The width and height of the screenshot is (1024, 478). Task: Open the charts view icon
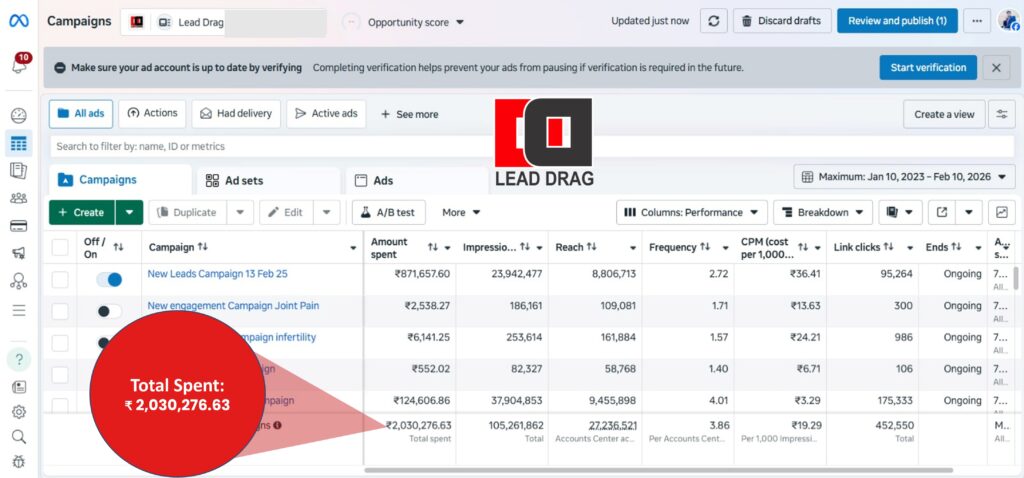pyautogui.click(x=1001, y=212)
